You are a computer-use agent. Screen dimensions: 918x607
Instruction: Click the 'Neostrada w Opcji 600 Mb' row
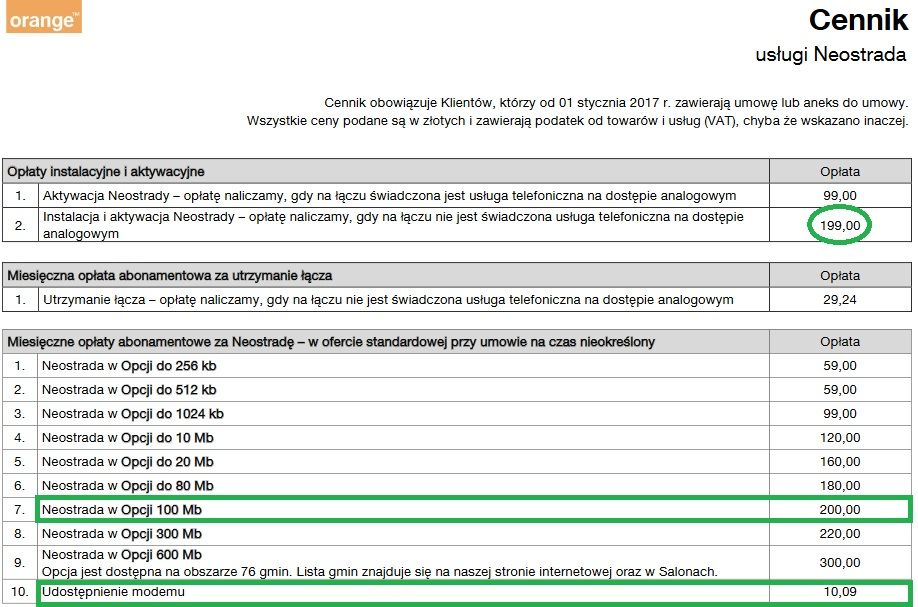coord(121,555)
